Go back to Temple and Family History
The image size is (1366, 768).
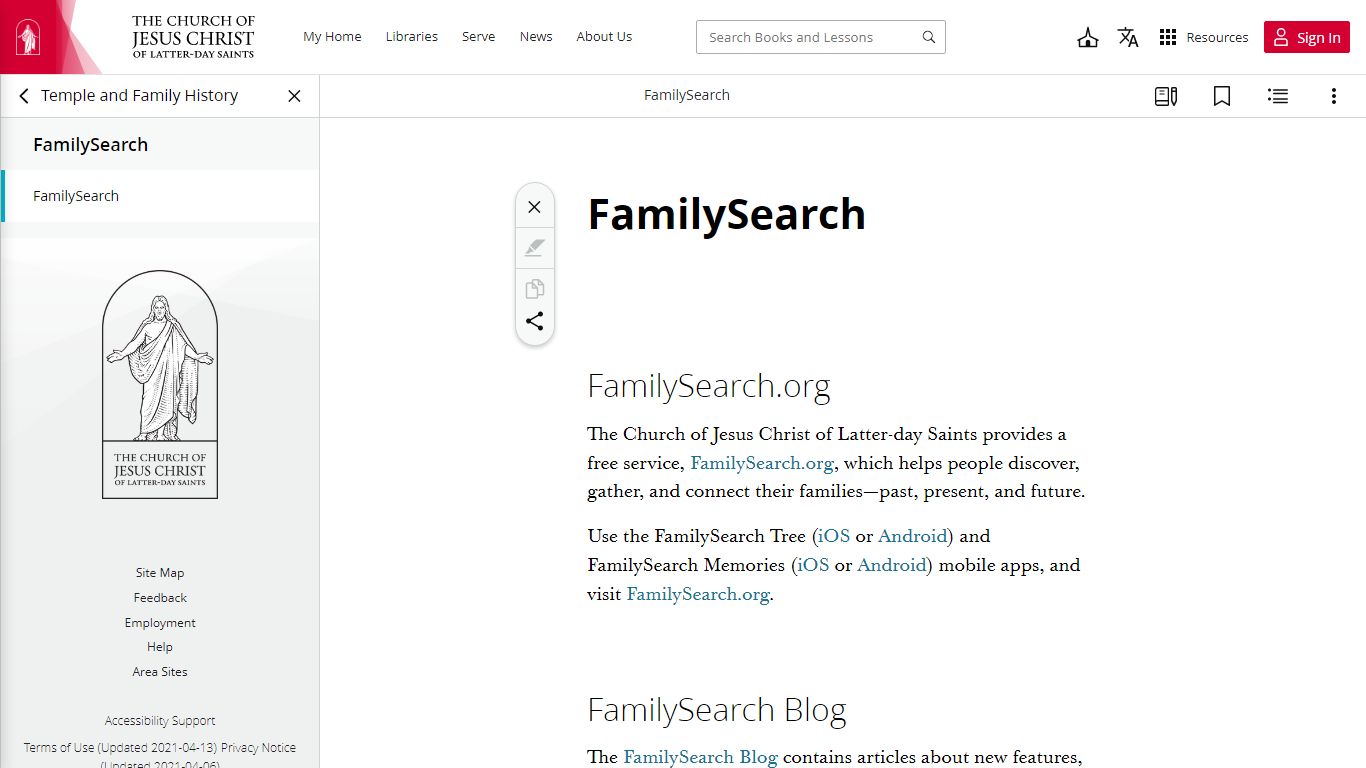(24, 96)
